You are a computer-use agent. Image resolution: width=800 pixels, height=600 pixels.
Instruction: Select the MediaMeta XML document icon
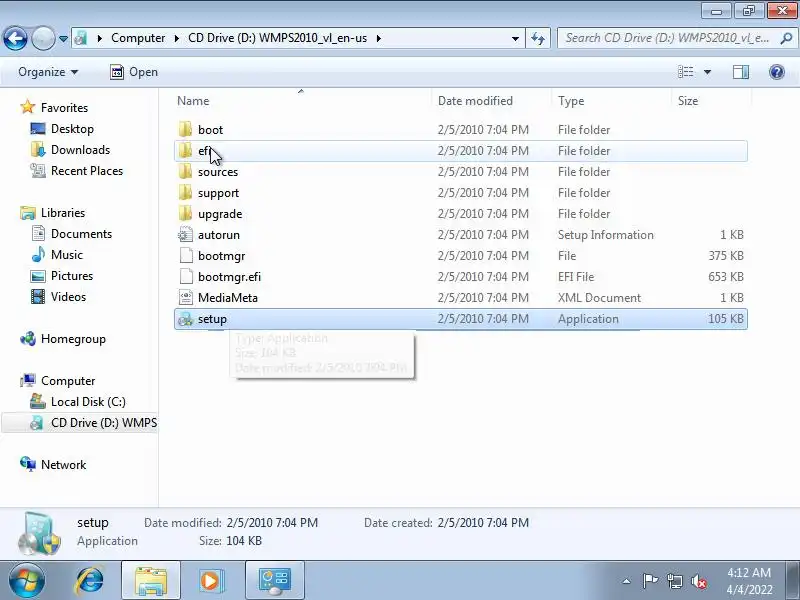[x=185, y=297]
